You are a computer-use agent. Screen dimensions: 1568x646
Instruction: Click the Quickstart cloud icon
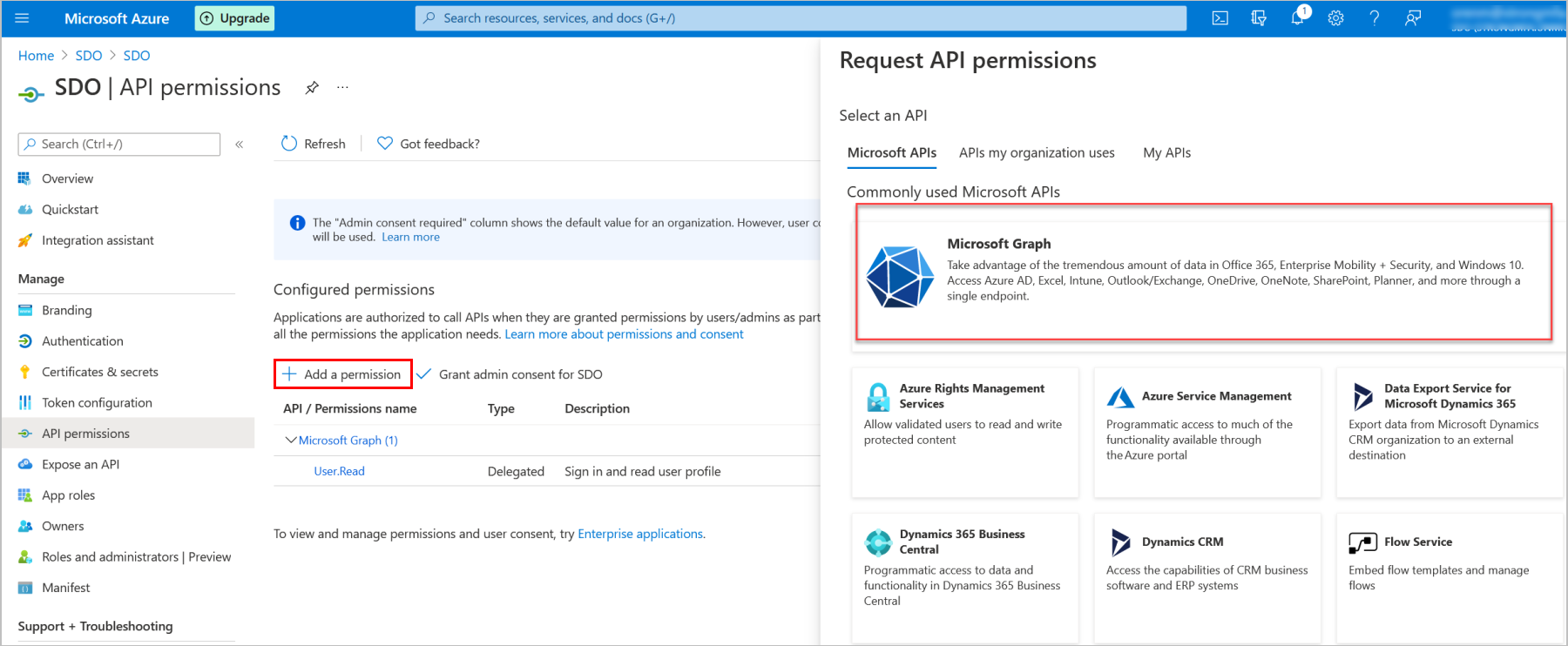point(24,210)
